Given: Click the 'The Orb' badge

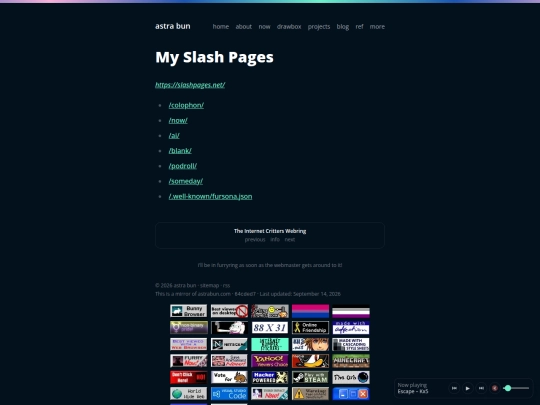Looking at the screenshot, I should [x=351, y=377].
